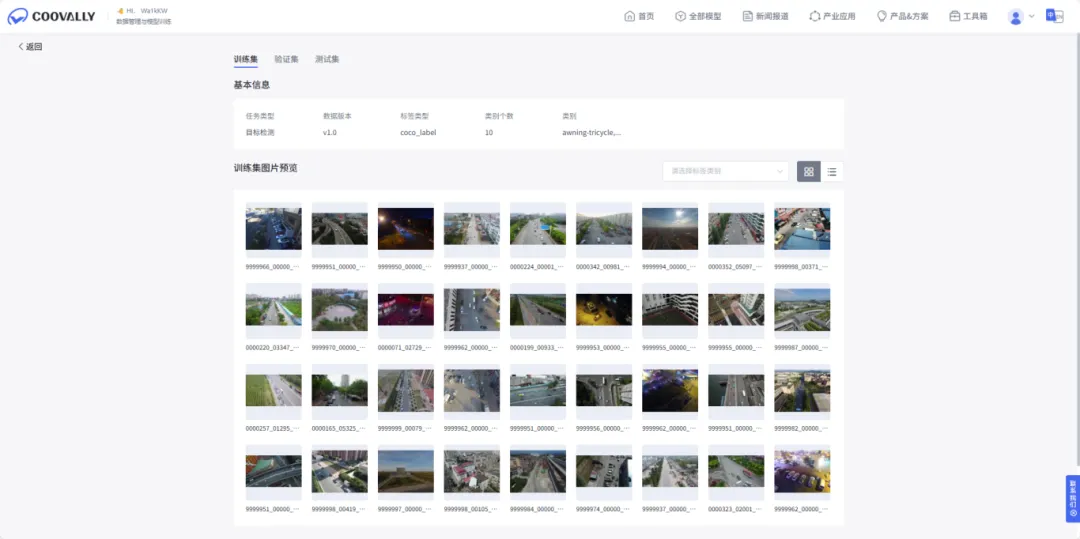Click the 9999997_00000 filename label
This screenshot has width=1080, height=539.
point(405,509)
